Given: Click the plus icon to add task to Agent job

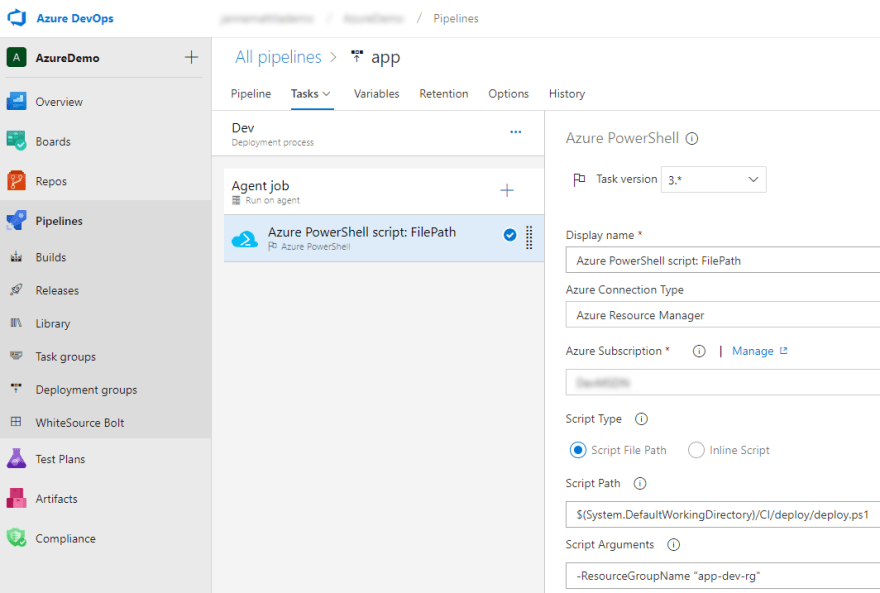Looking at the screenshot, I should tap(507, 191).
